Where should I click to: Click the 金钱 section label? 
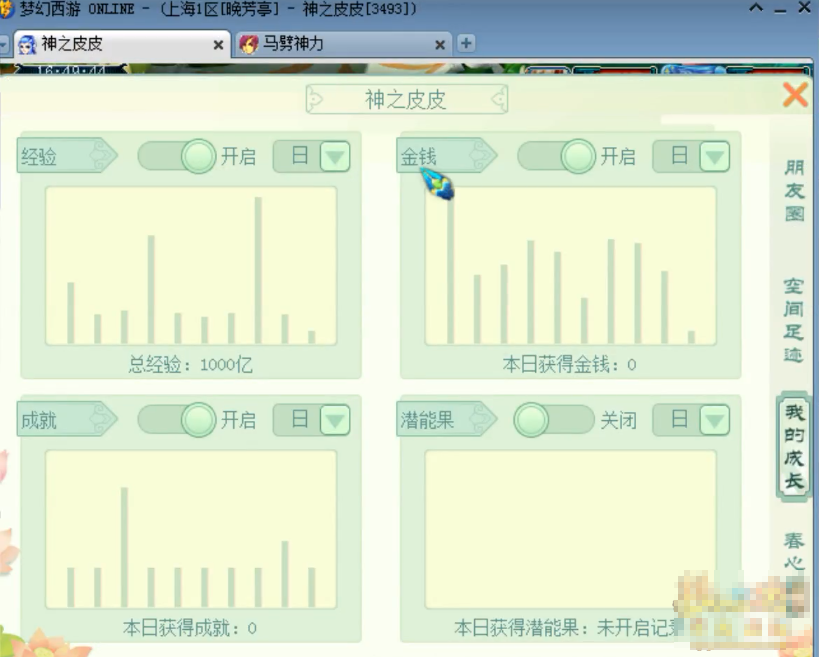pos(447,155)
